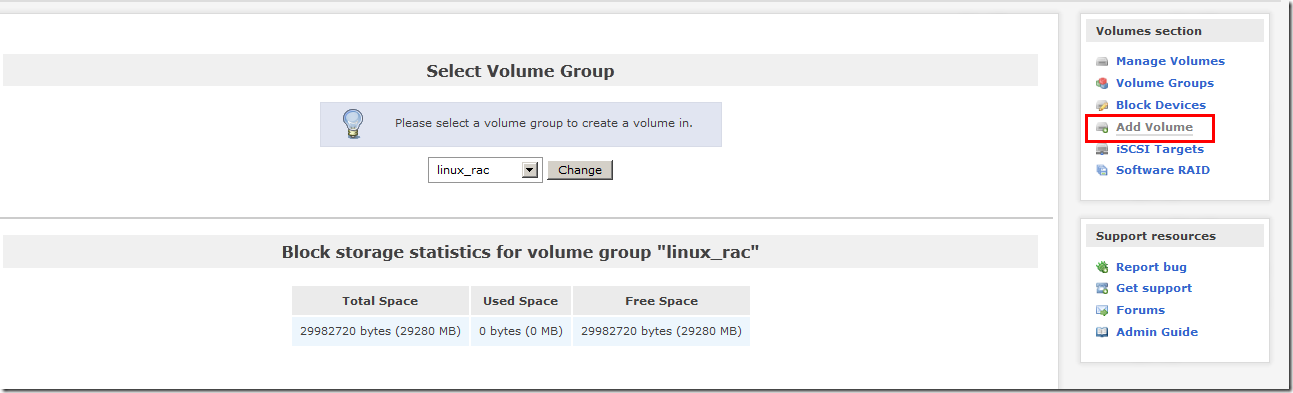
Task: Click the Free Space column header
Action: 661,301
